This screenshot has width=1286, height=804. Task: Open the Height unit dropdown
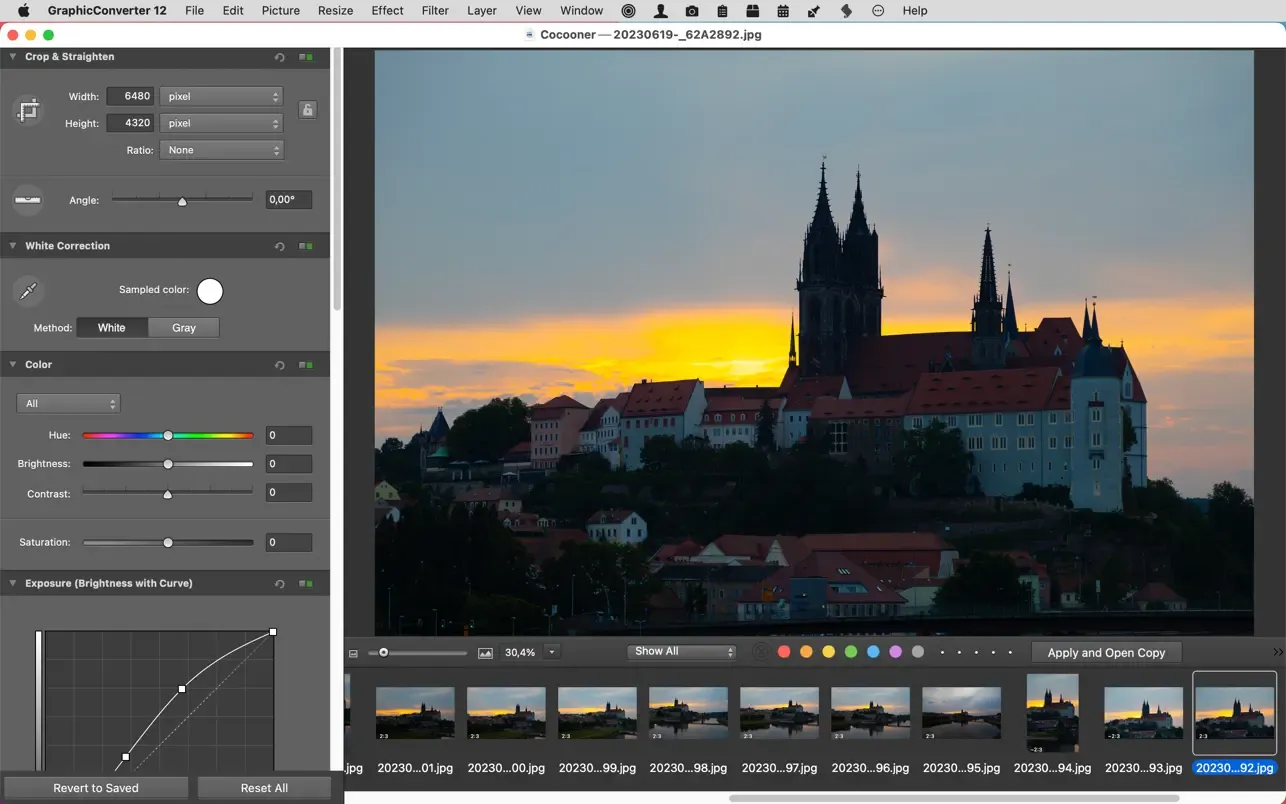(221, 124)
